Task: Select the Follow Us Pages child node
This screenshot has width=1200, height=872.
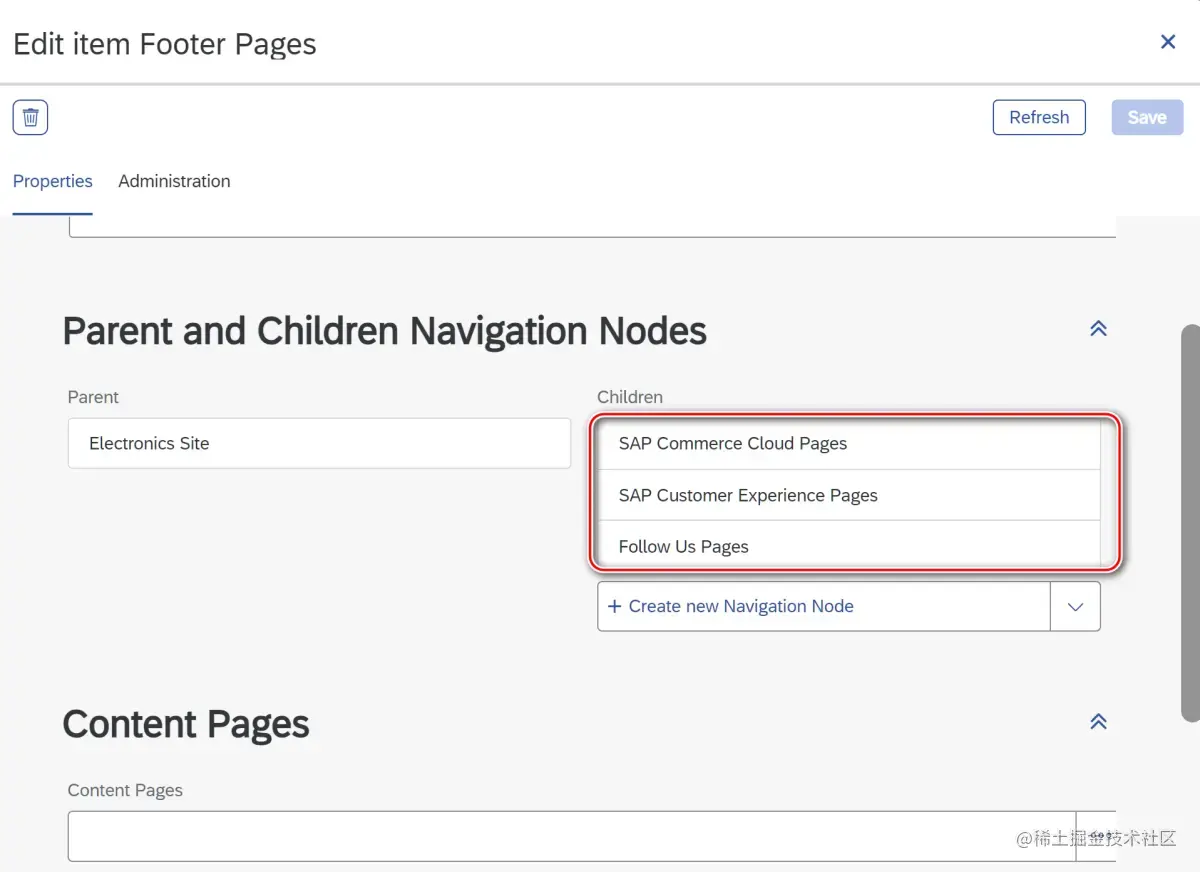Action: (x=684, y=547)
